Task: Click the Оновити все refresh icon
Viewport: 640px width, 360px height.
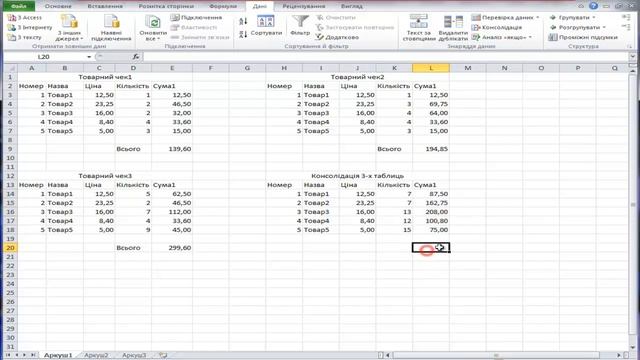Action: pyautogui.click(x=153, y=22)
